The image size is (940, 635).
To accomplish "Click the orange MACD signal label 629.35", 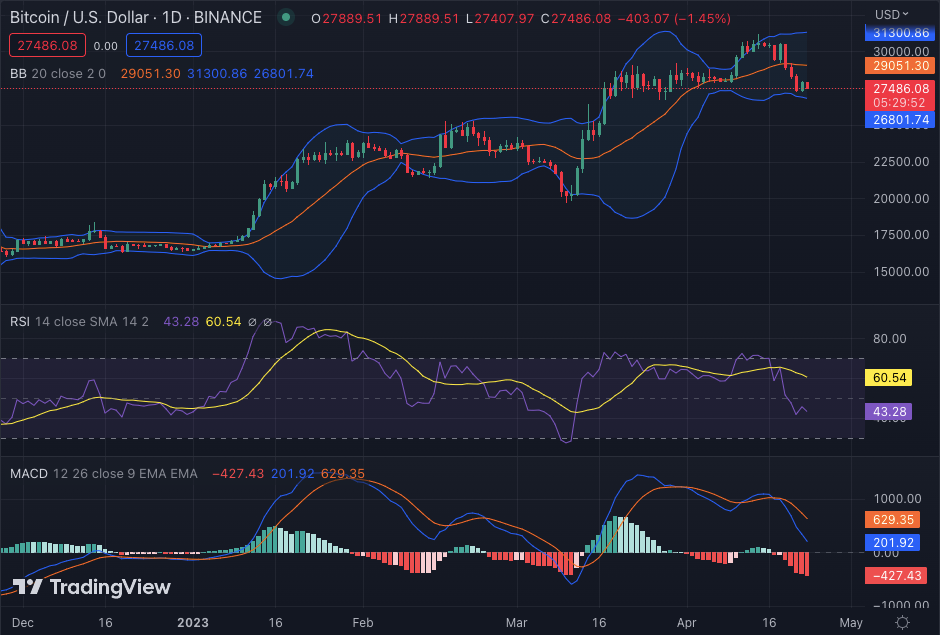I will click(x=892, y=520).
